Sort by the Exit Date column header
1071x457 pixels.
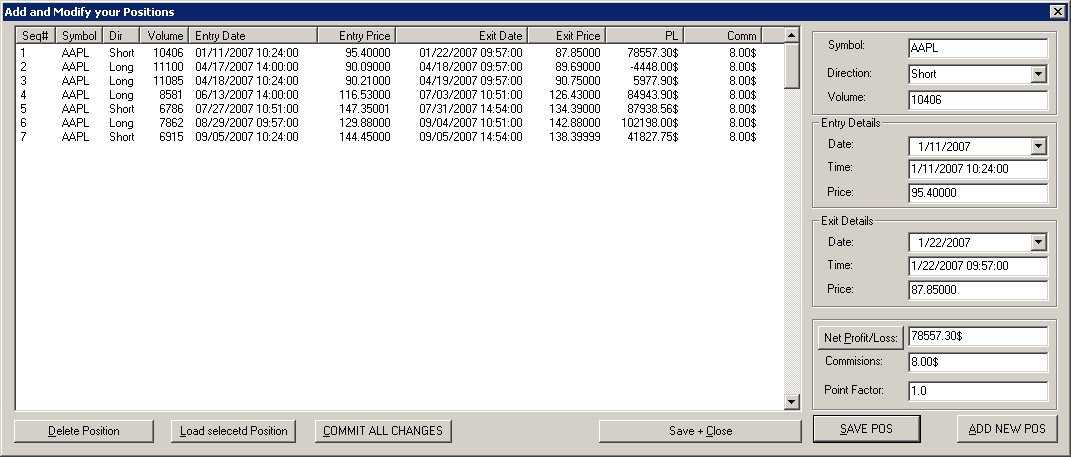coord(462,36)
